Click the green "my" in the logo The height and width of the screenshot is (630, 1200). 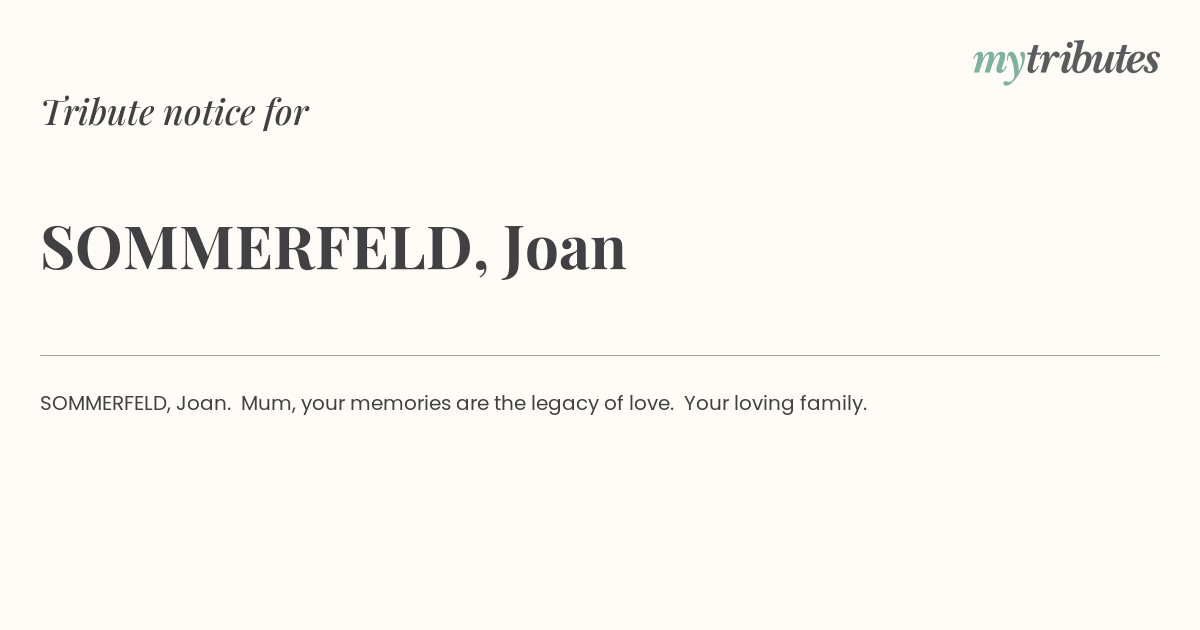999,64
